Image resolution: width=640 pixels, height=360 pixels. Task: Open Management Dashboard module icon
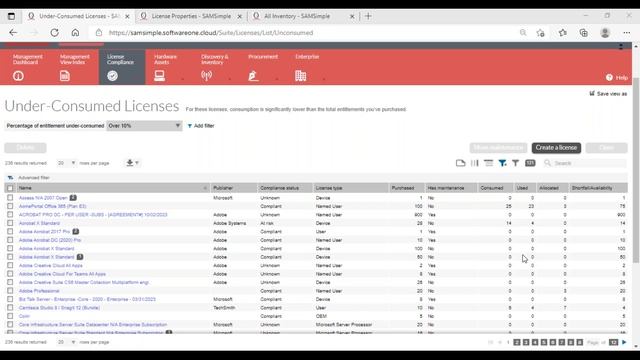(18, 76)
